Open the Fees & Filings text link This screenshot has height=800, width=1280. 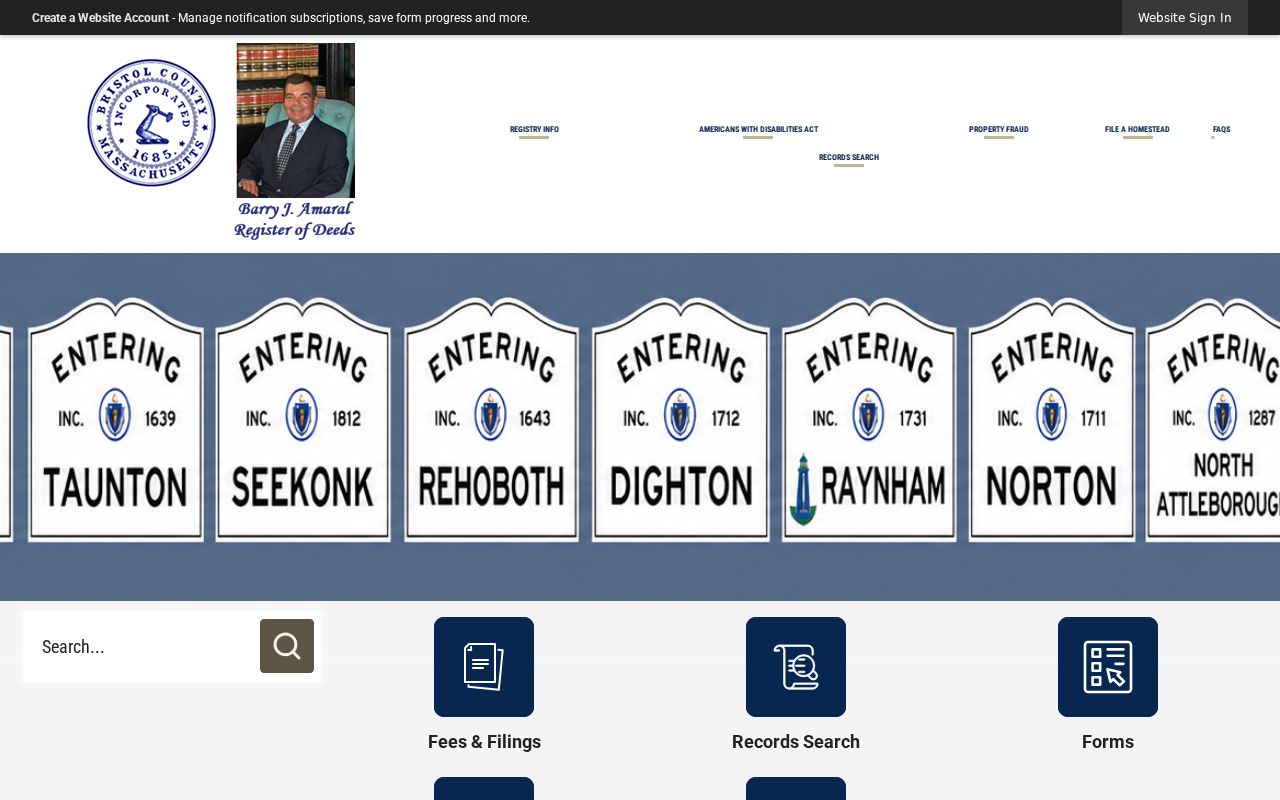(484, 742)
